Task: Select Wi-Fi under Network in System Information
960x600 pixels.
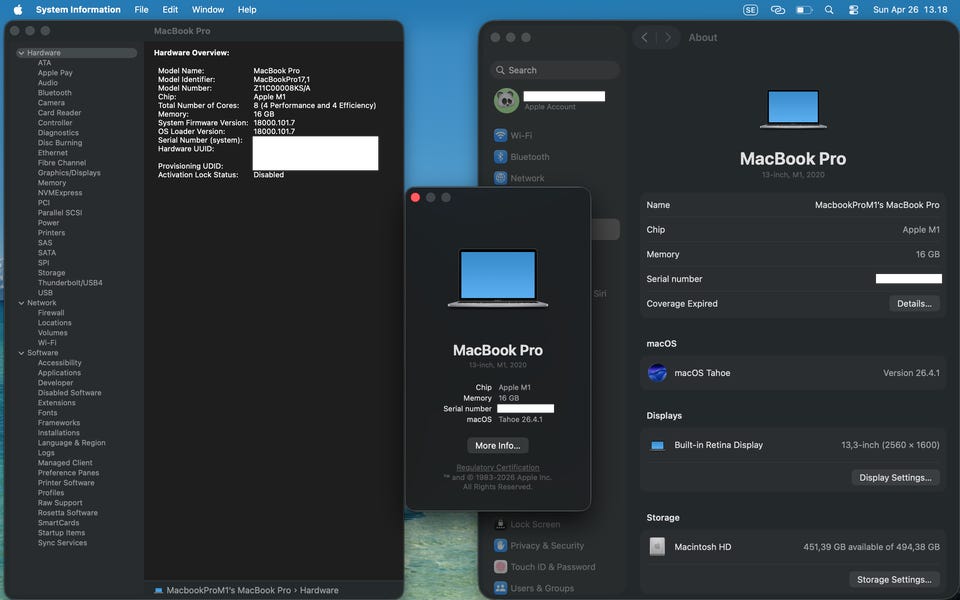Action: point(47,343)
